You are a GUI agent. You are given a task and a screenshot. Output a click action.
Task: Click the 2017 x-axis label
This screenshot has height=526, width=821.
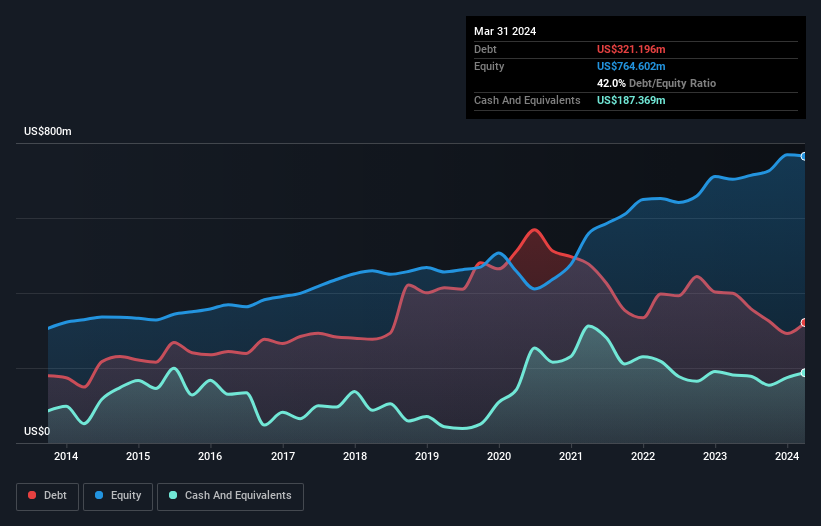coord(283,456)
